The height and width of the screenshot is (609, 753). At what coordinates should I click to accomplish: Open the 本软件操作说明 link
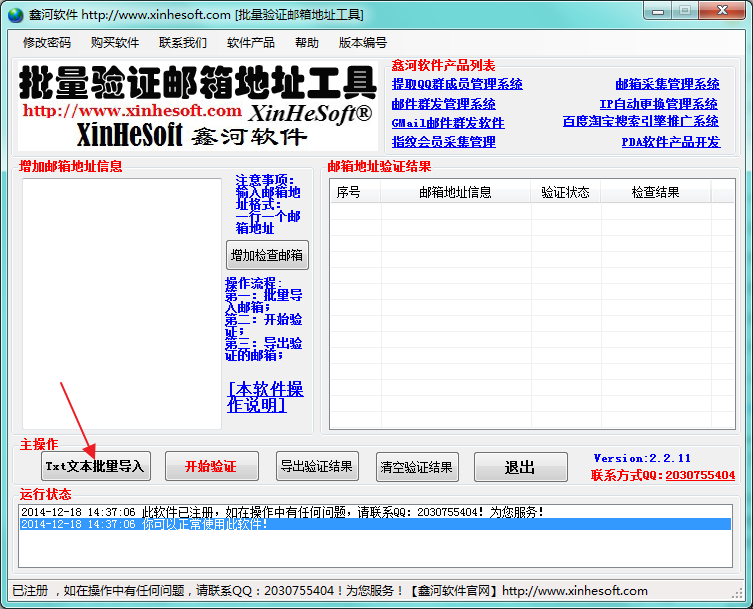pyautogui.click(x=265, y=397)
